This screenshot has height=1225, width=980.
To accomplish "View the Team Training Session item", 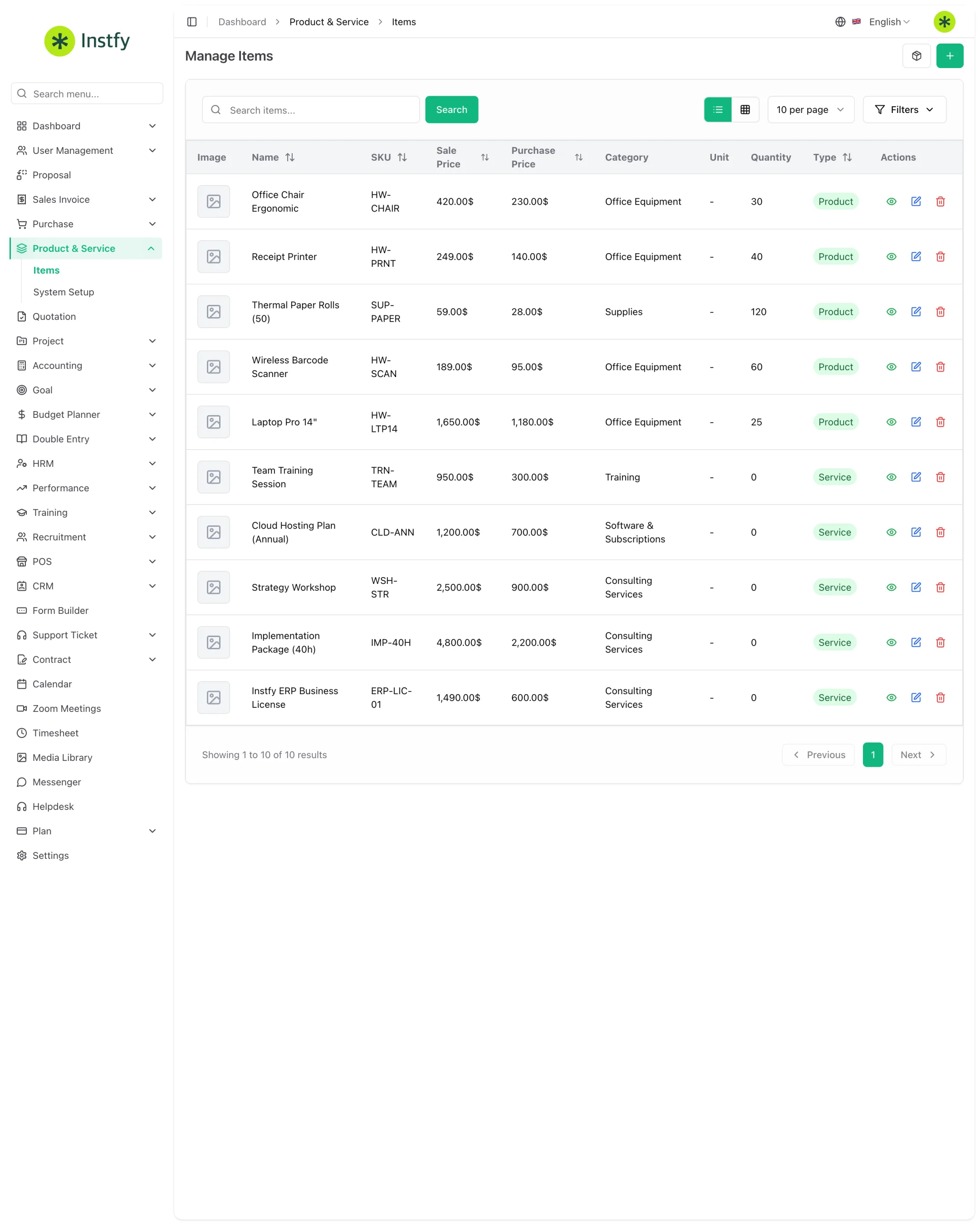I will [891, 477].
